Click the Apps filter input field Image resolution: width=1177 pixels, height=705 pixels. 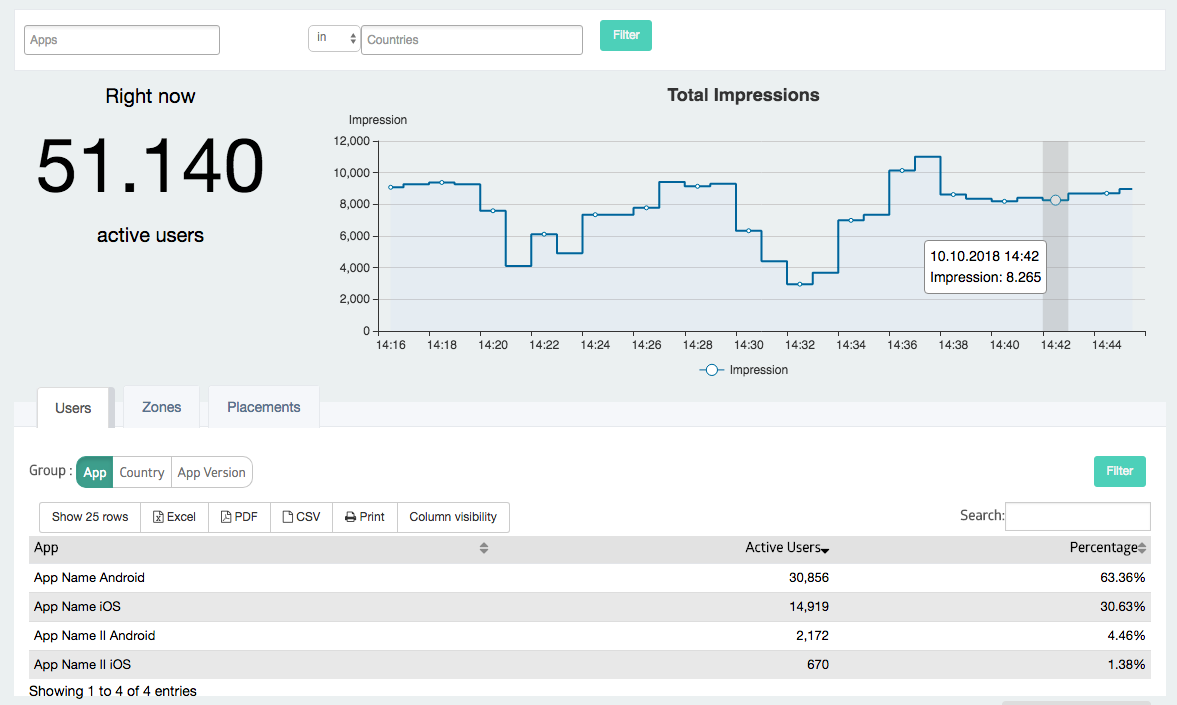122,40
